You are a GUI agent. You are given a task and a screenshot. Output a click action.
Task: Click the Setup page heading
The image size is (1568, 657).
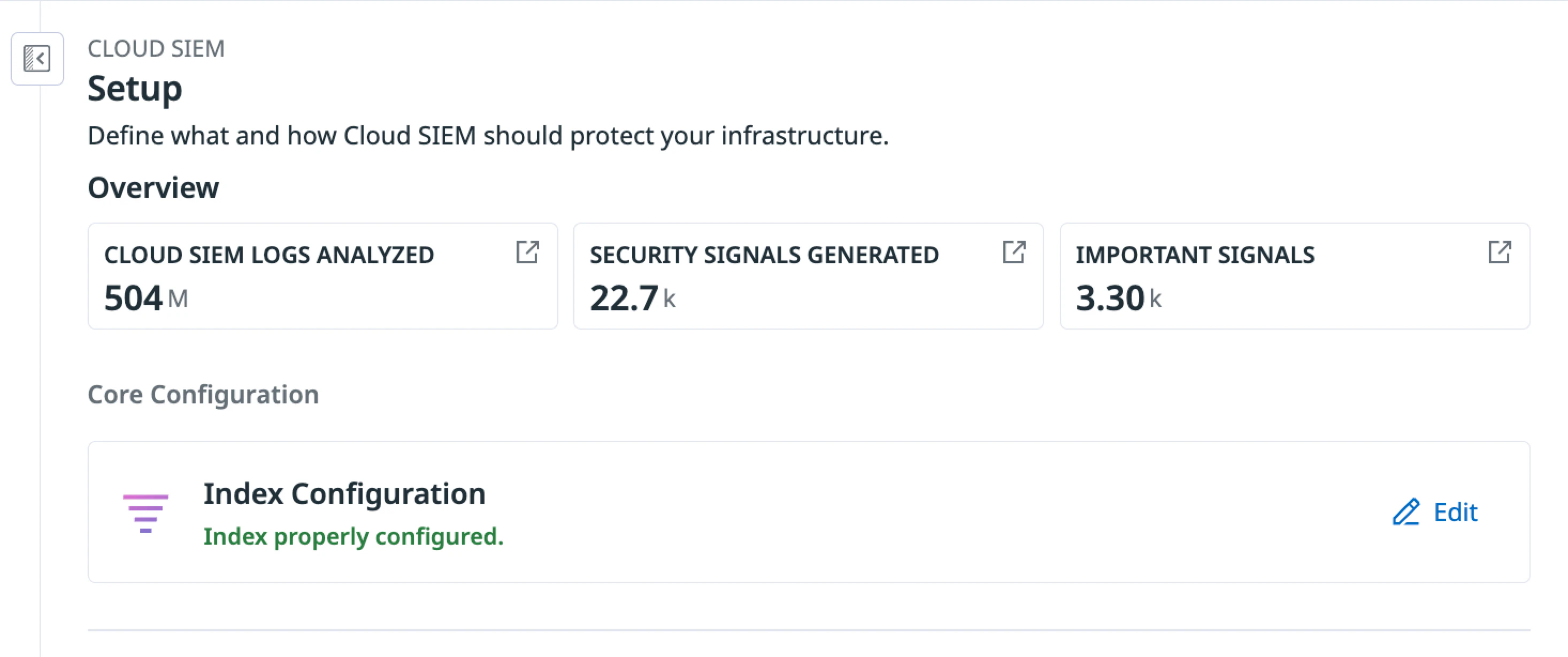(x=135, y=89)
